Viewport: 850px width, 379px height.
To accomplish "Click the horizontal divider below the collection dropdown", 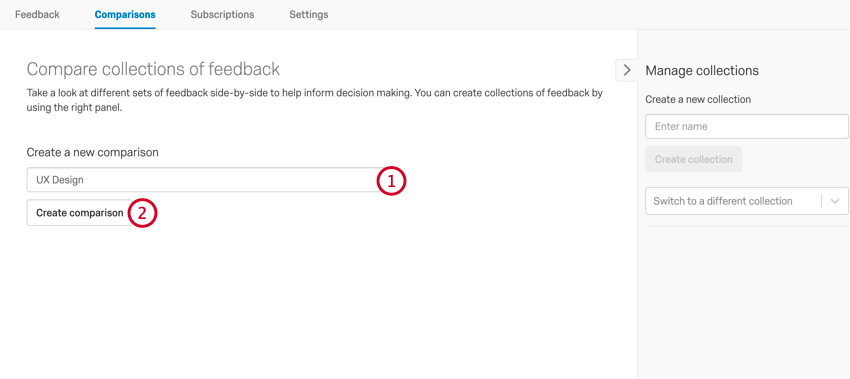I will (x=746, y=226).
